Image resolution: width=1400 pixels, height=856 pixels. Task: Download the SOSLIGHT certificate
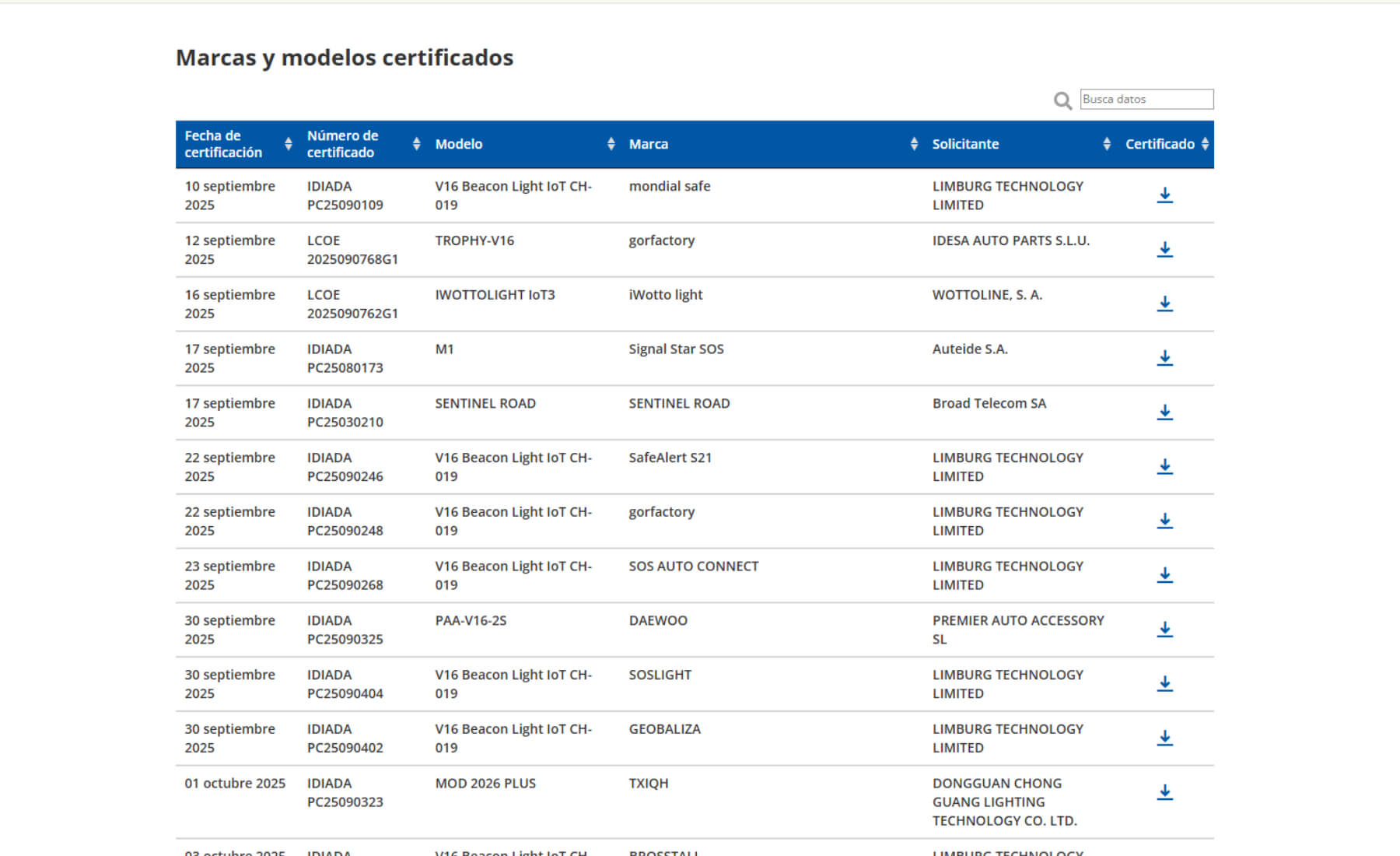(x=1164, y=684)
